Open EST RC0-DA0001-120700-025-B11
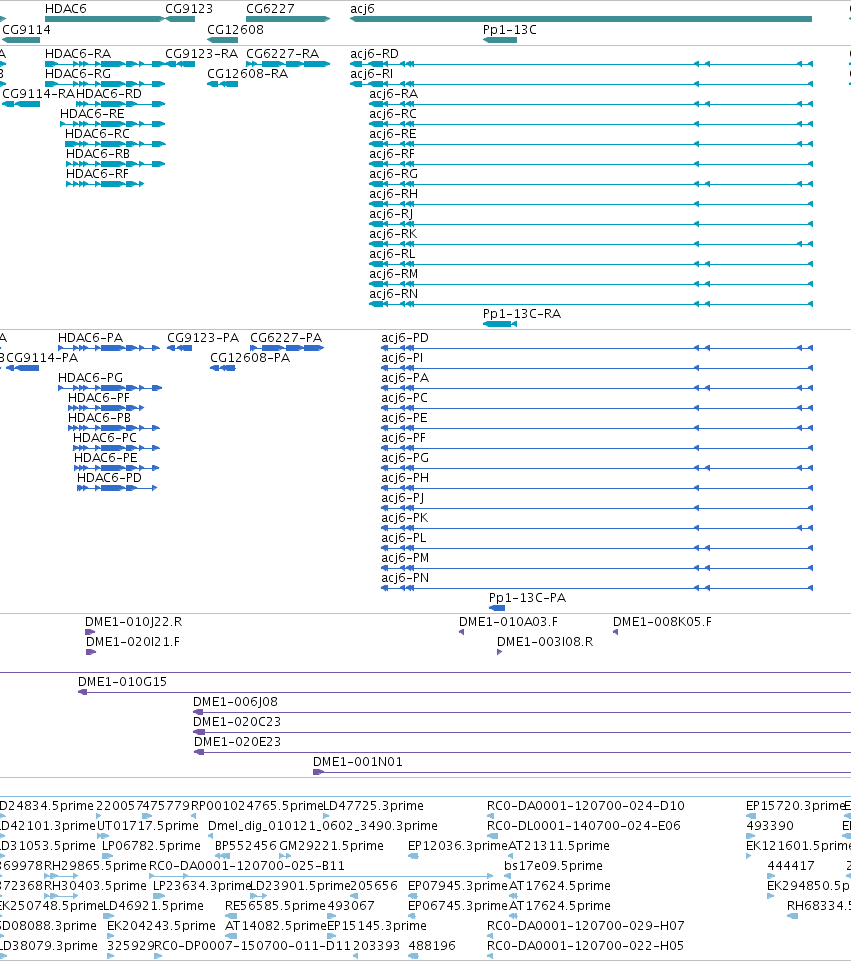Viewport: 851px width, 961px height. pos(247,866)
